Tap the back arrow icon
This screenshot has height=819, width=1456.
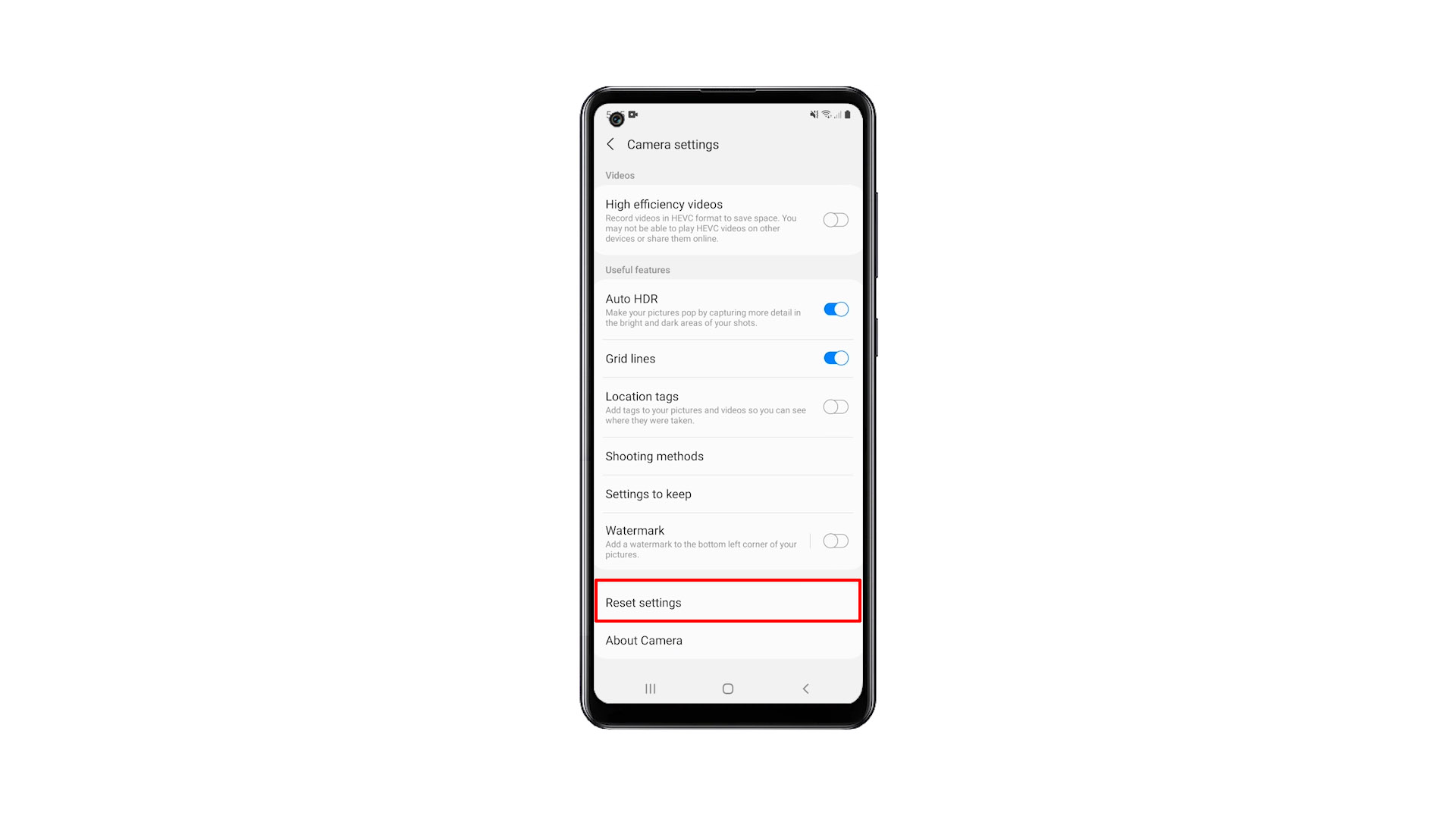point(611,144)
